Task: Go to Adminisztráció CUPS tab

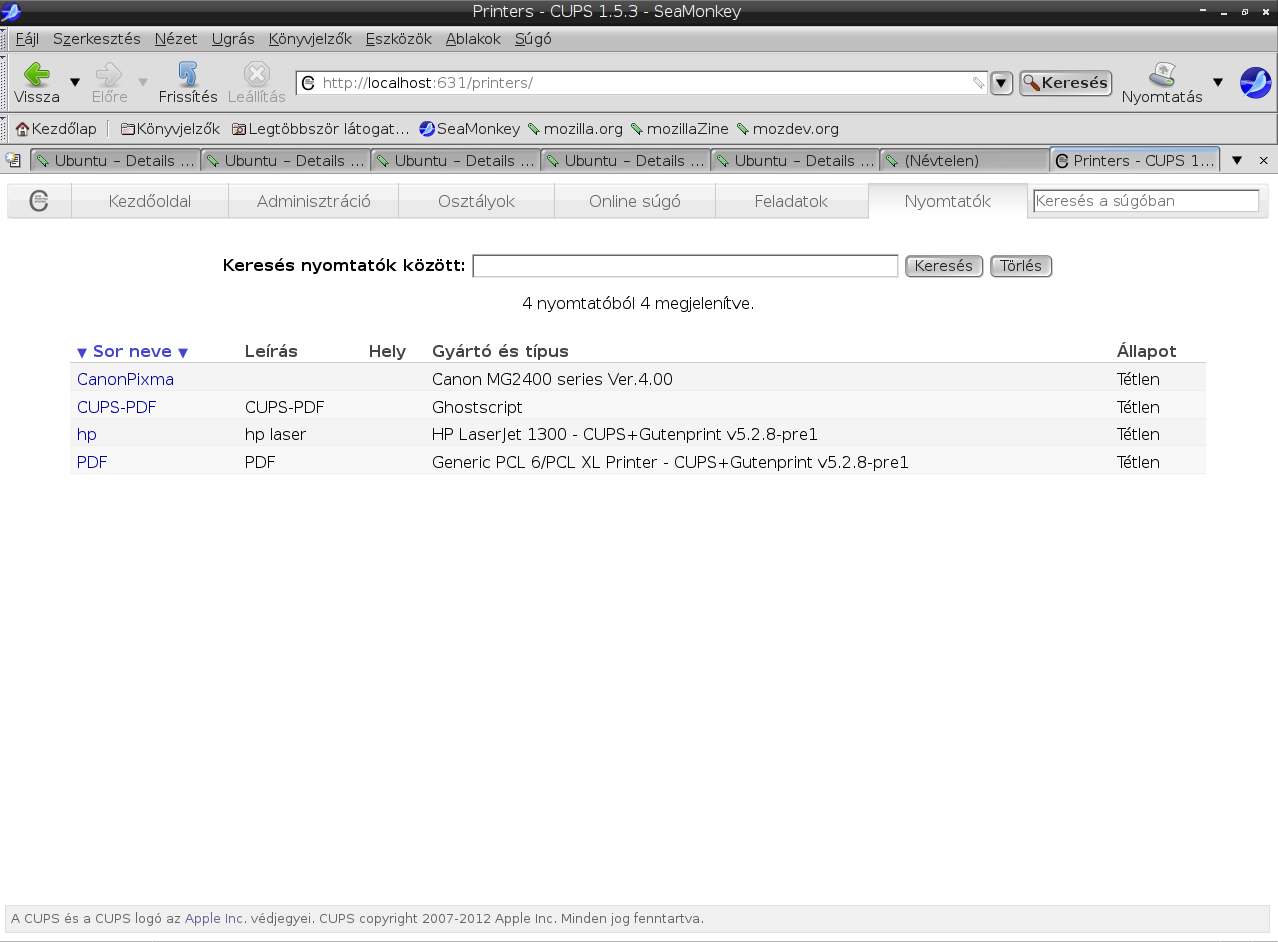Action: (314, 201)
